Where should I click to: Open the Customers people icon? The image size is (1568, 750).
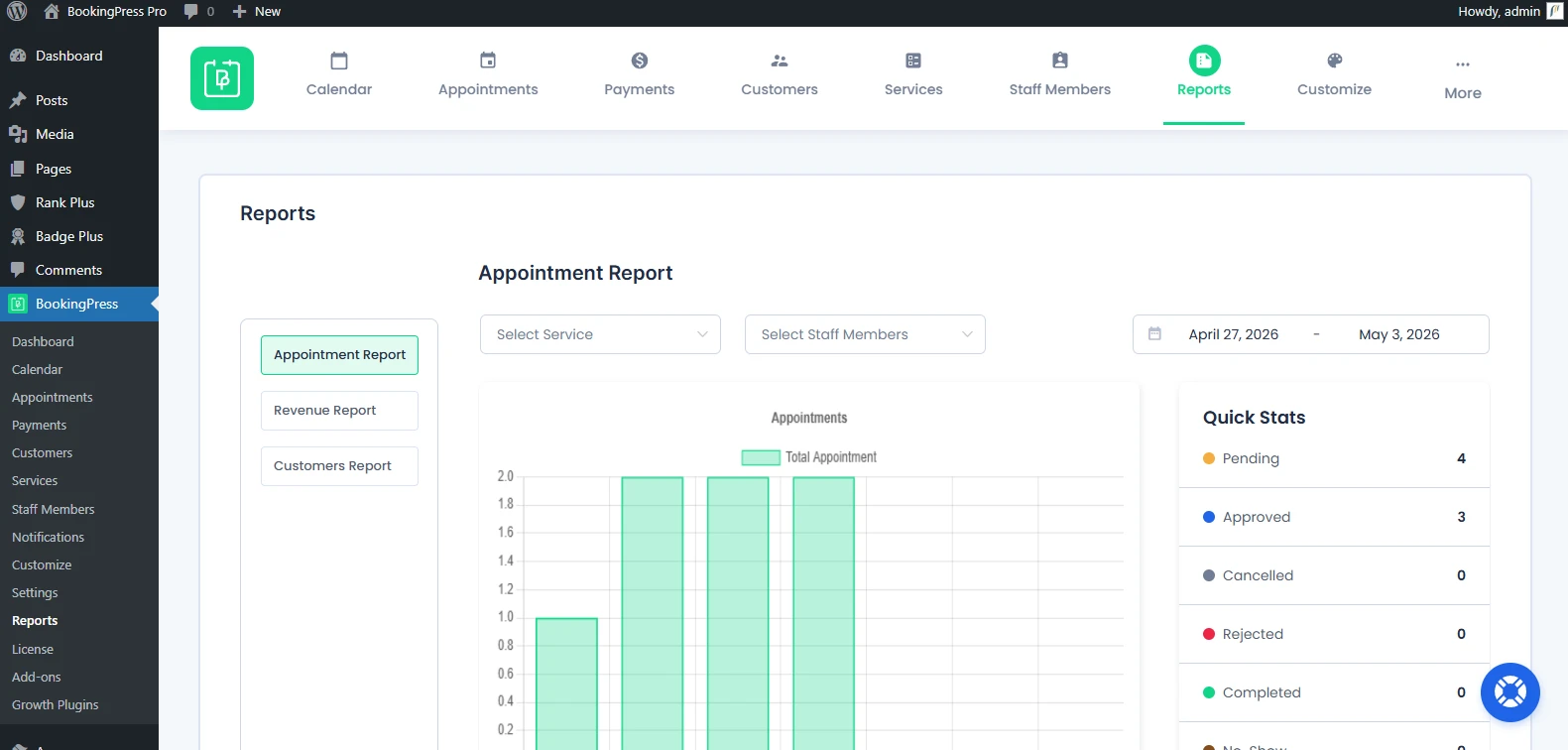(780, 61)
